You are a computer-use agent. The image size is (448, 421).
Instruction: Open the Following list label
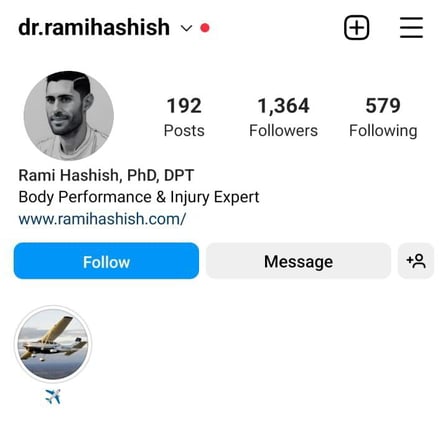(383, 131)
